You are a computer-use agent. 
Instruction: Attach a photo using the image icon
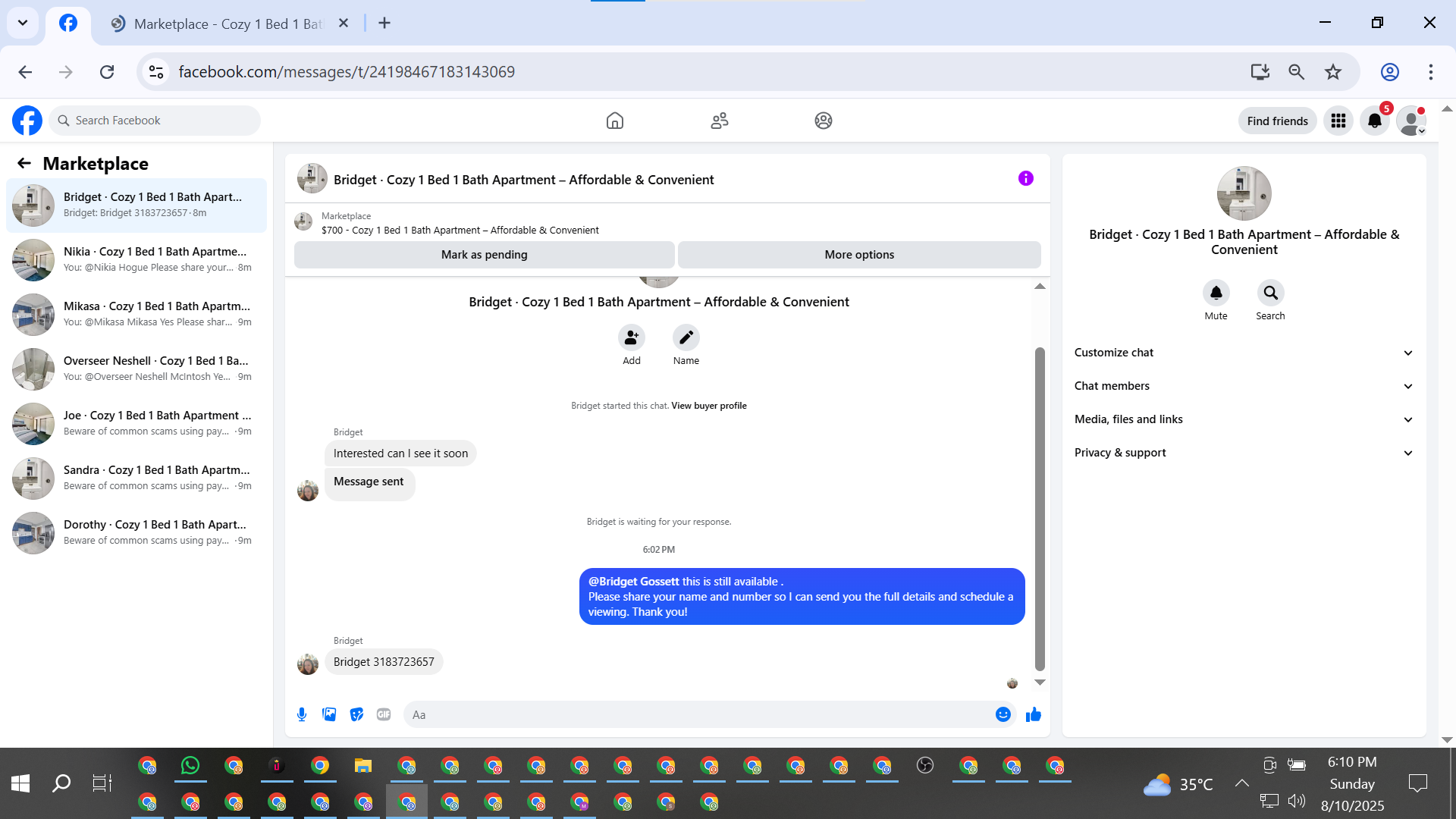coord(329,714)
